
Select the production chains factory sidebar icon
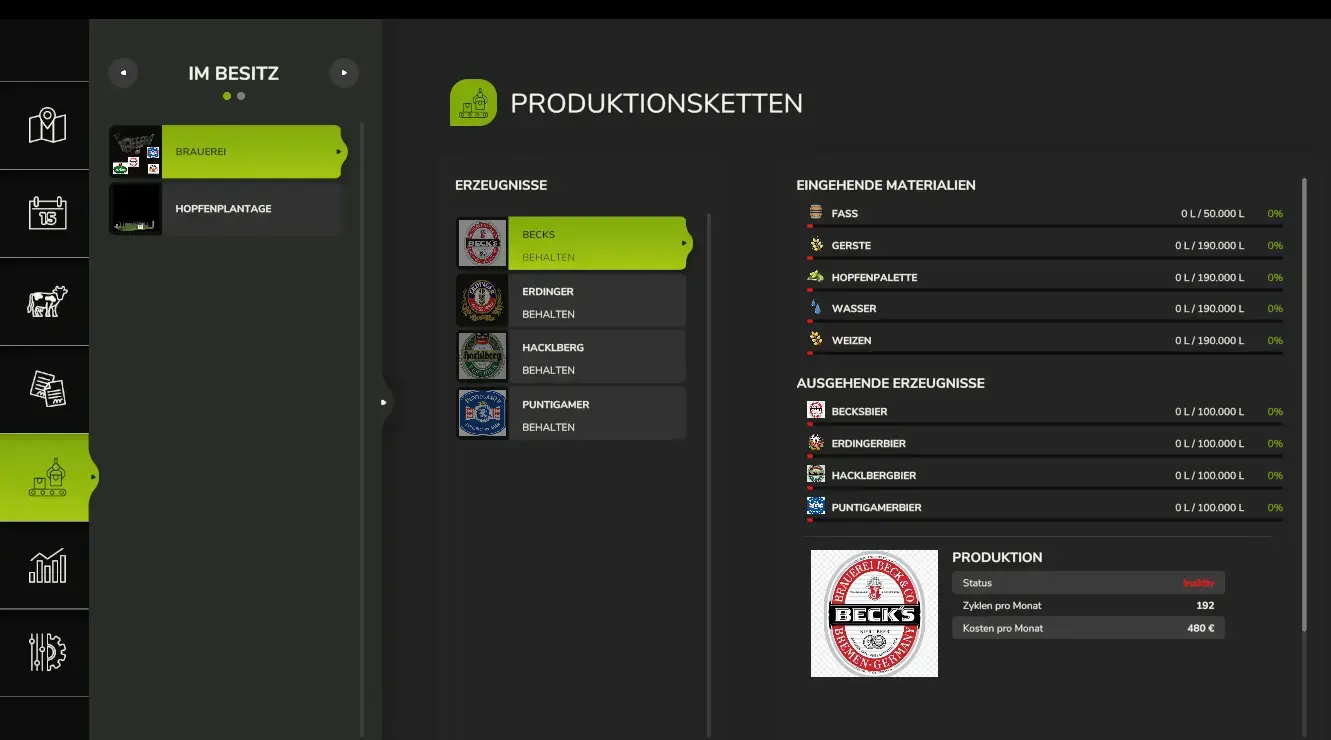coord(47,477)
